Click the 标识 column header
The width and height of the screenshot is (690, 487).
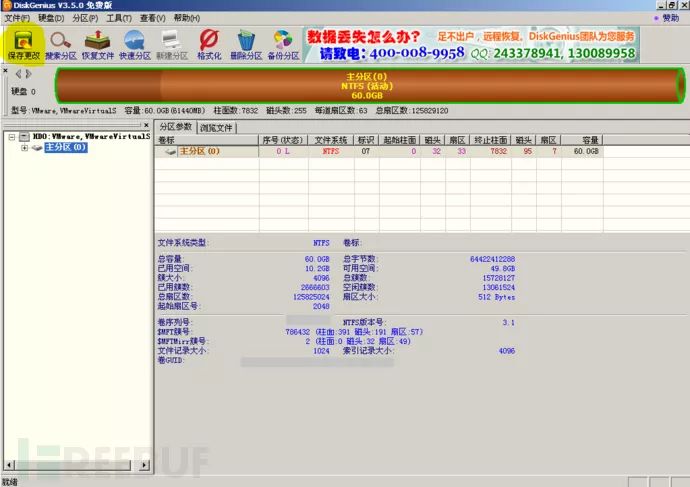pyautogui.click(x=366, y=140)
